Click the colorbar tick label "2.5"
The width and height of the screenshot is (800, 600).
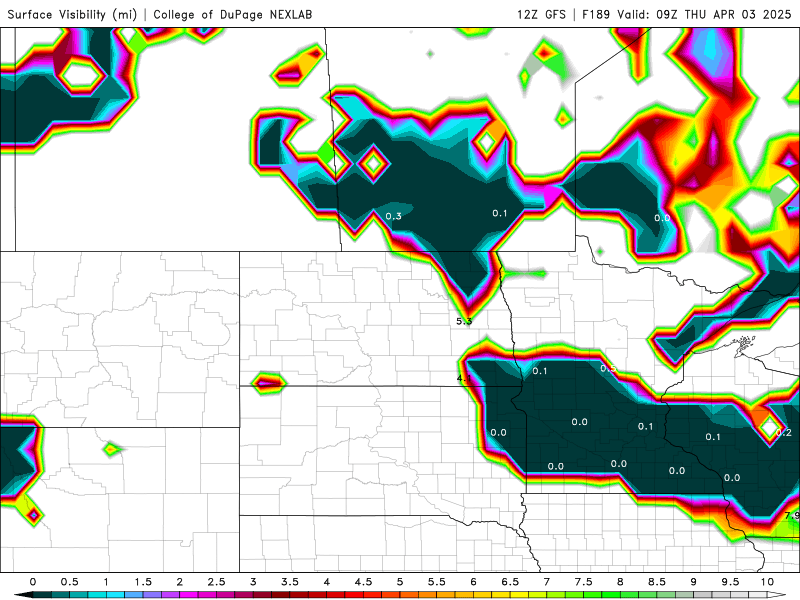[216, 582]
